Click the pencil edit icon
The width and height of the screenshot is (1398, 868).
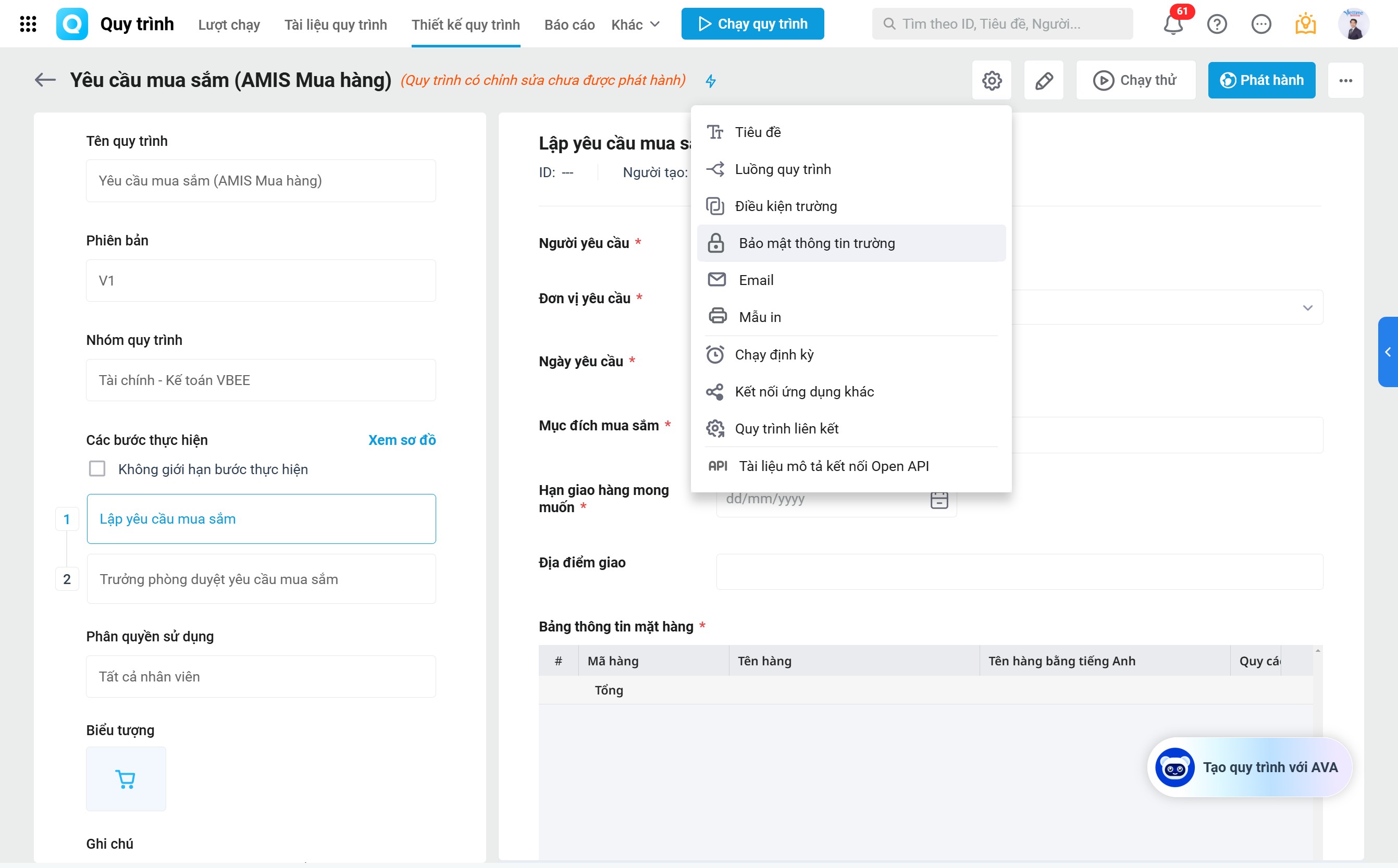point(1043,80)
